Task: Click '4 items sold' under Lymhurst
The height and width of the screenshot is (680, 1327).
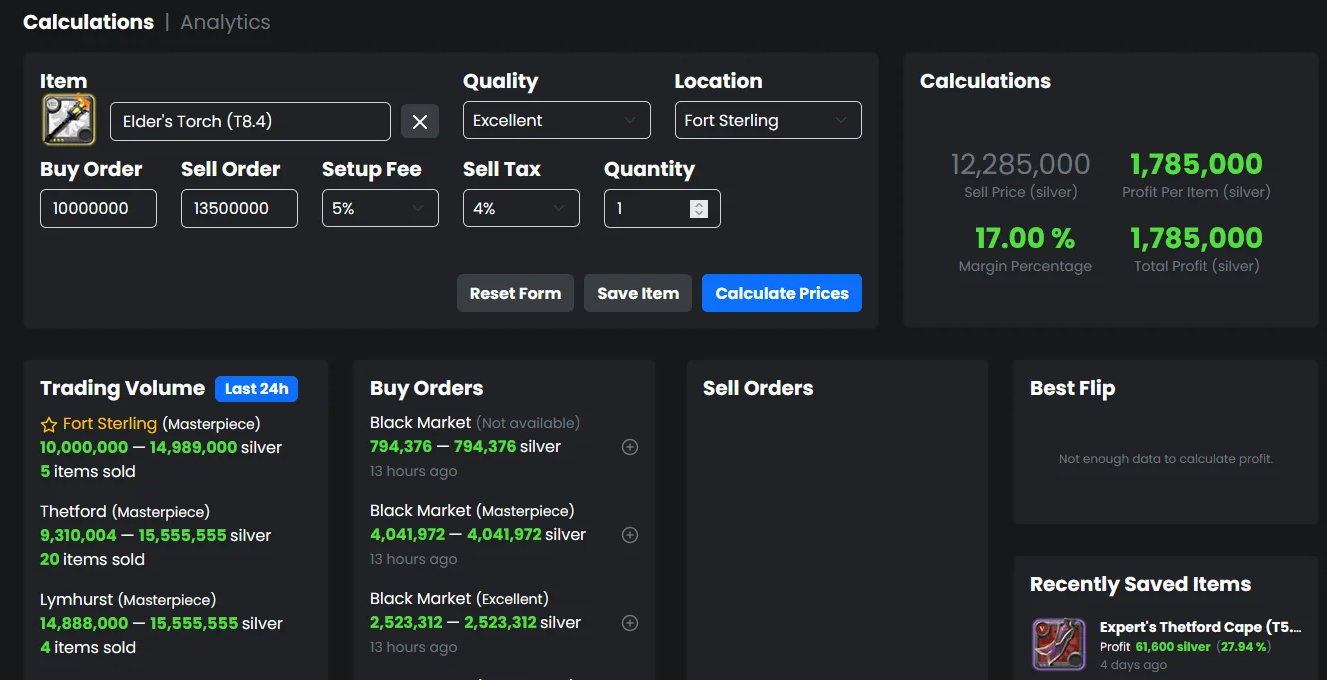Action: (x=88, y=647)
